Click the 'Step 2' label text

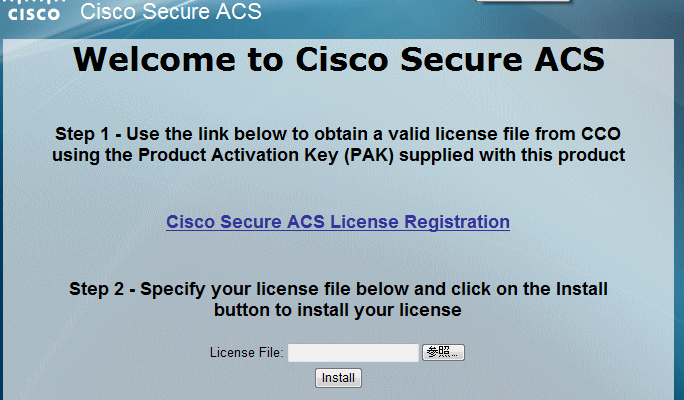(x=97, y=289)
